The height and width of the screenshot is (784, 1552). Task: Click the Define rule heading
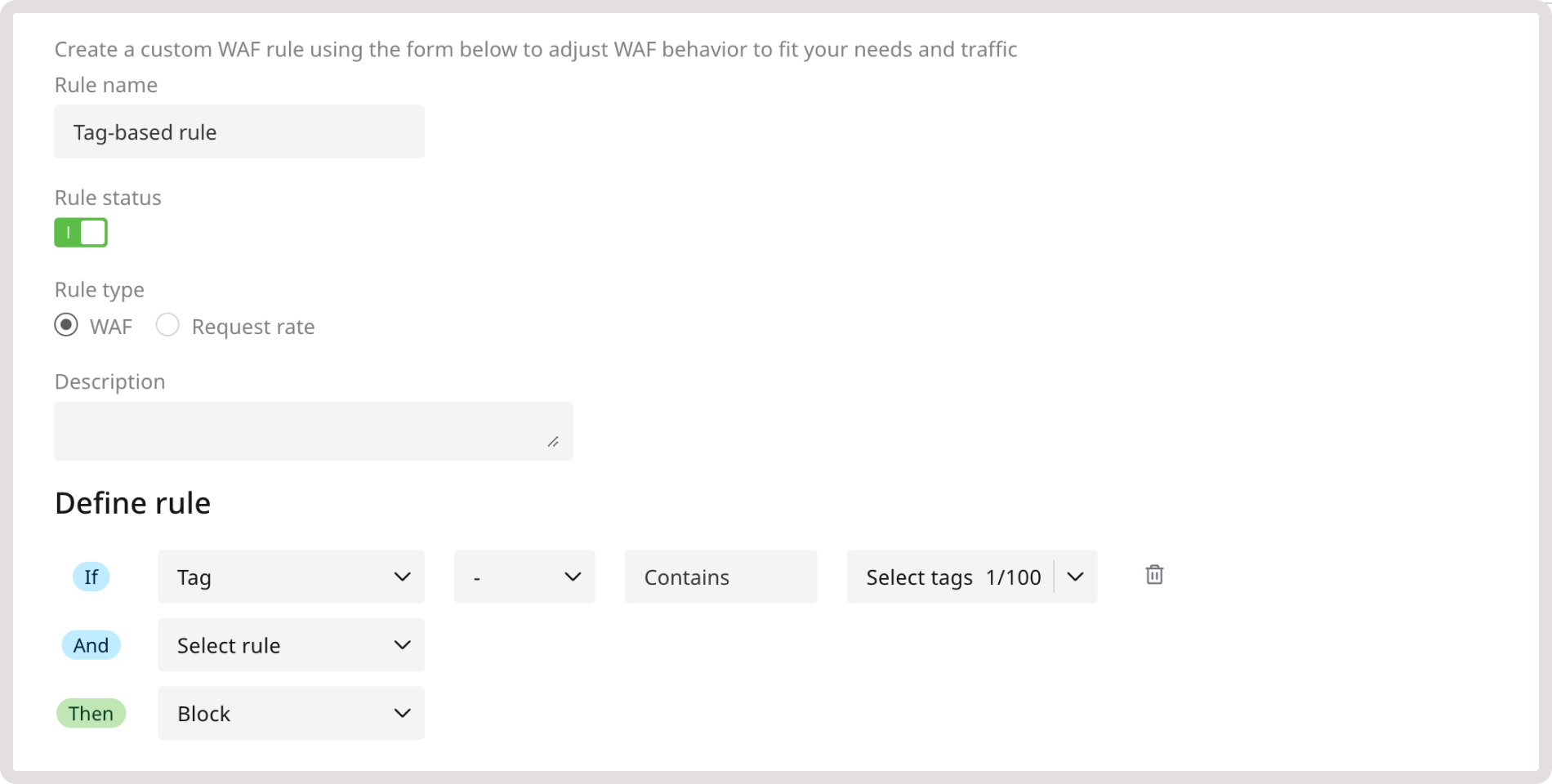132,502
